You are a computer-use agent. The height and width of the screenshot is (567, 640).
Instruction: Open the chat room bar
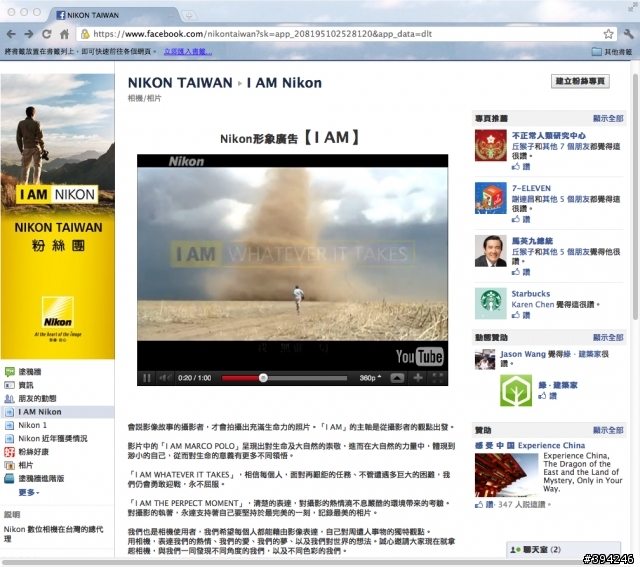coord(563,549)
